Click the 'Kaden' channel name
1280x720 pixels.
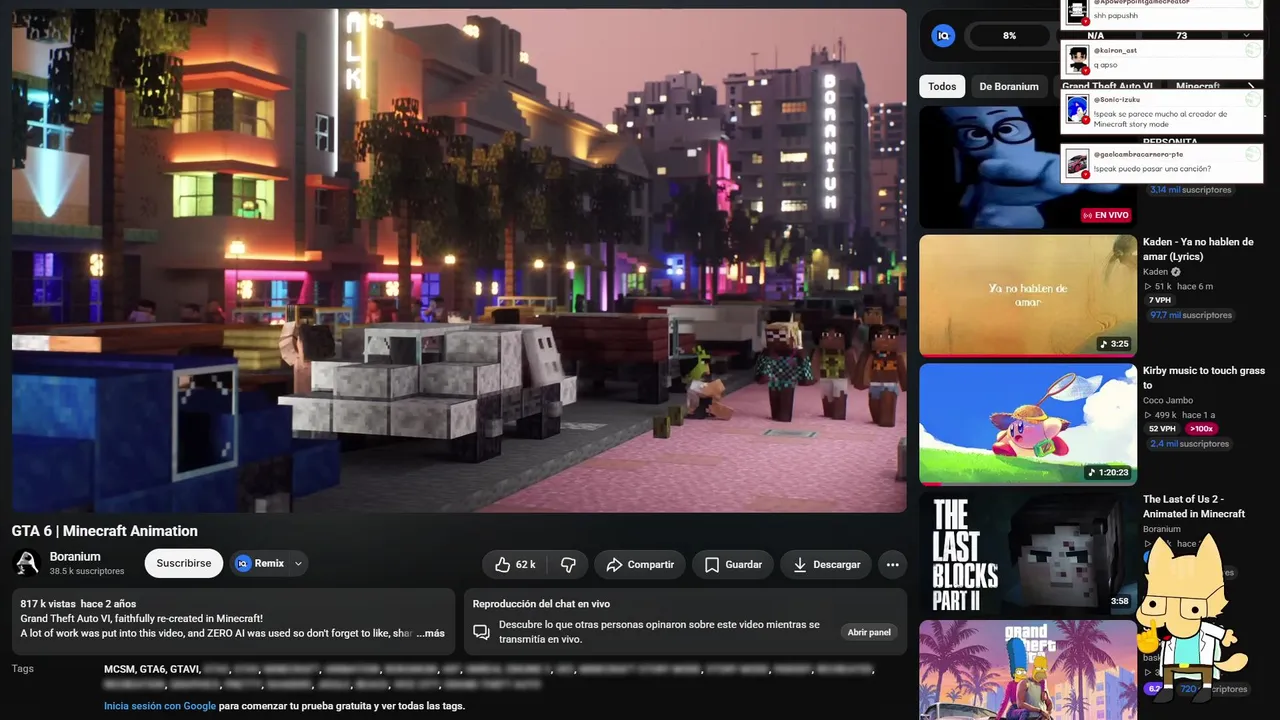(x=1155, y=272)
